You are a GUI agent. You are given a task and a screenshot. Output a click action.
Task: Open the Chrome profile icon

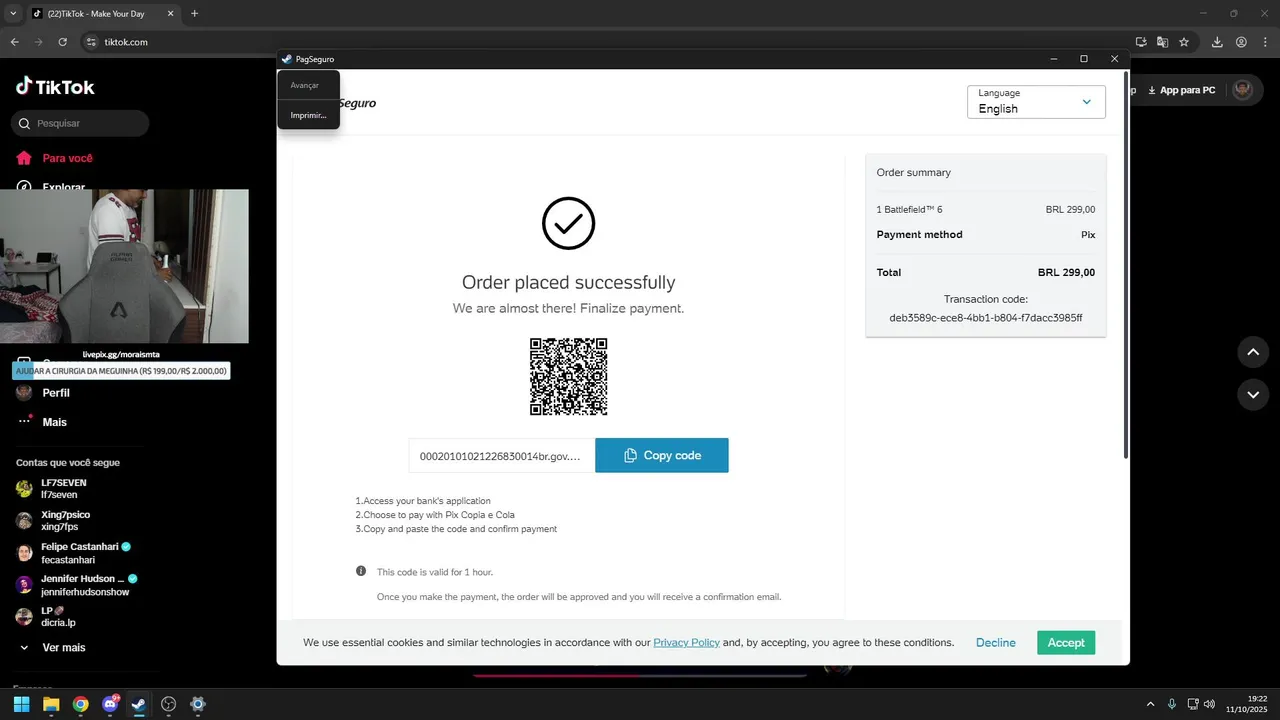1241,42
